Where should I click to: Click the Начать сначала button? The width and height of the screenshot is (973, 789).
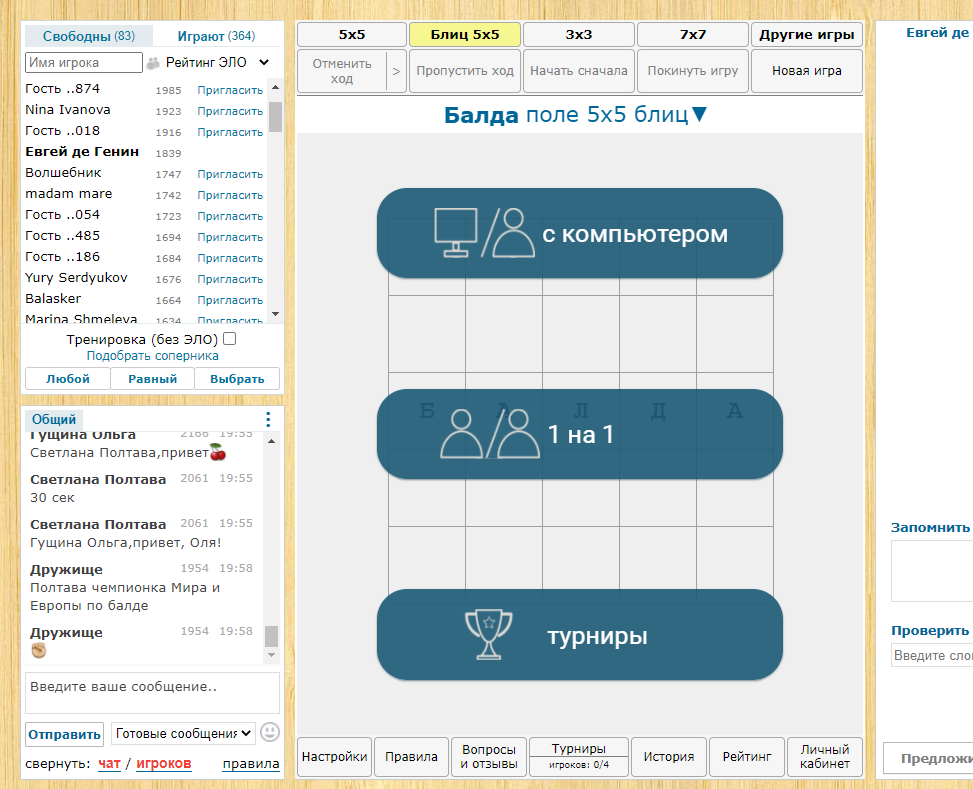pyautogui.click(x=578, y=71)
